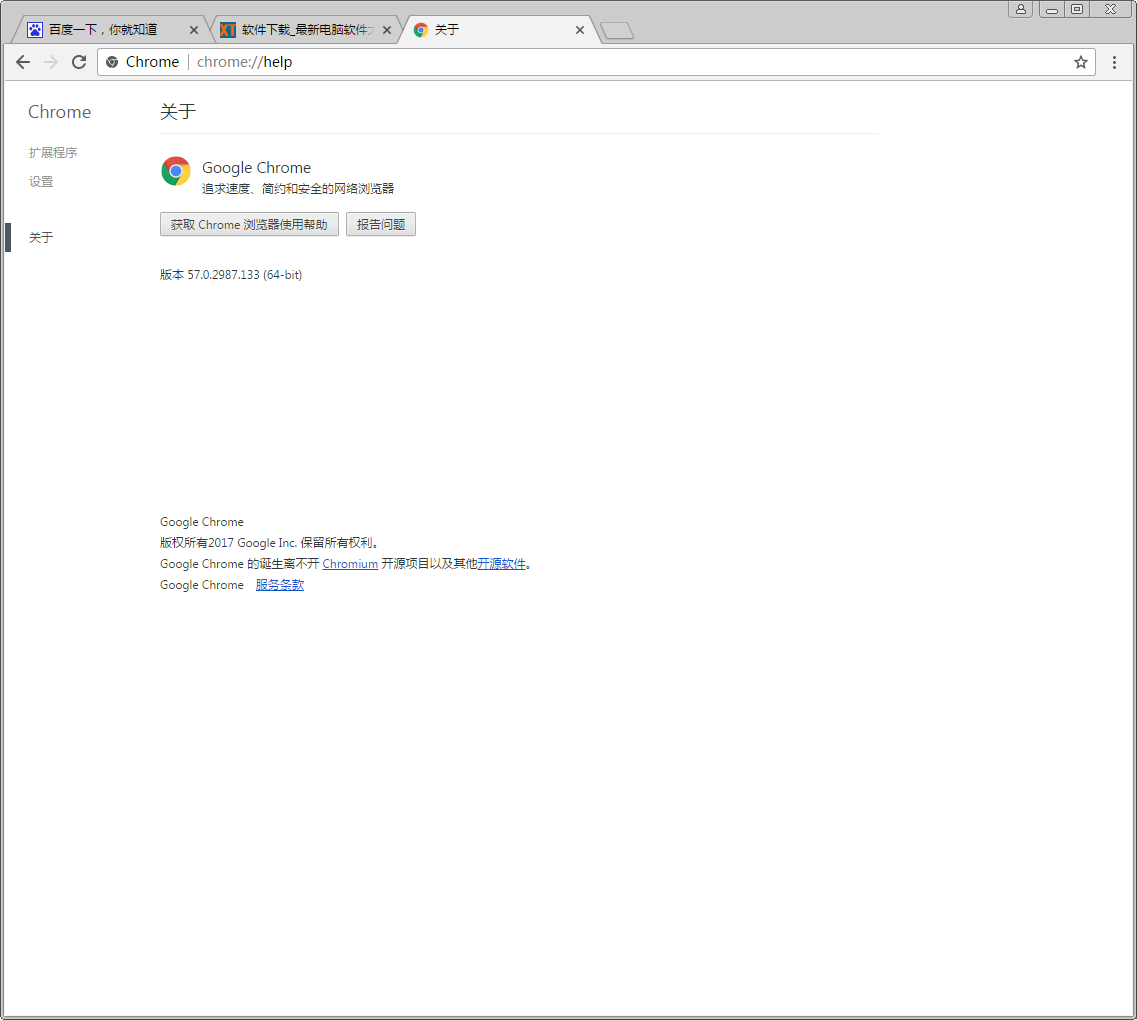Click the 报告问题 button
The height and width of the screenshot is (1020, 1137).
click(x=381, y=225)
